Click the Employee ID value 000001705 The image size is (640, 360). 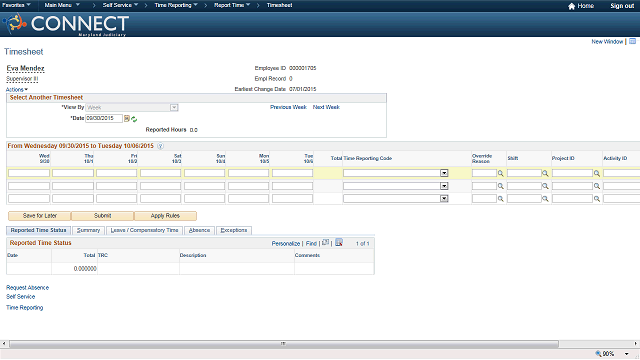tap(302, 68)
